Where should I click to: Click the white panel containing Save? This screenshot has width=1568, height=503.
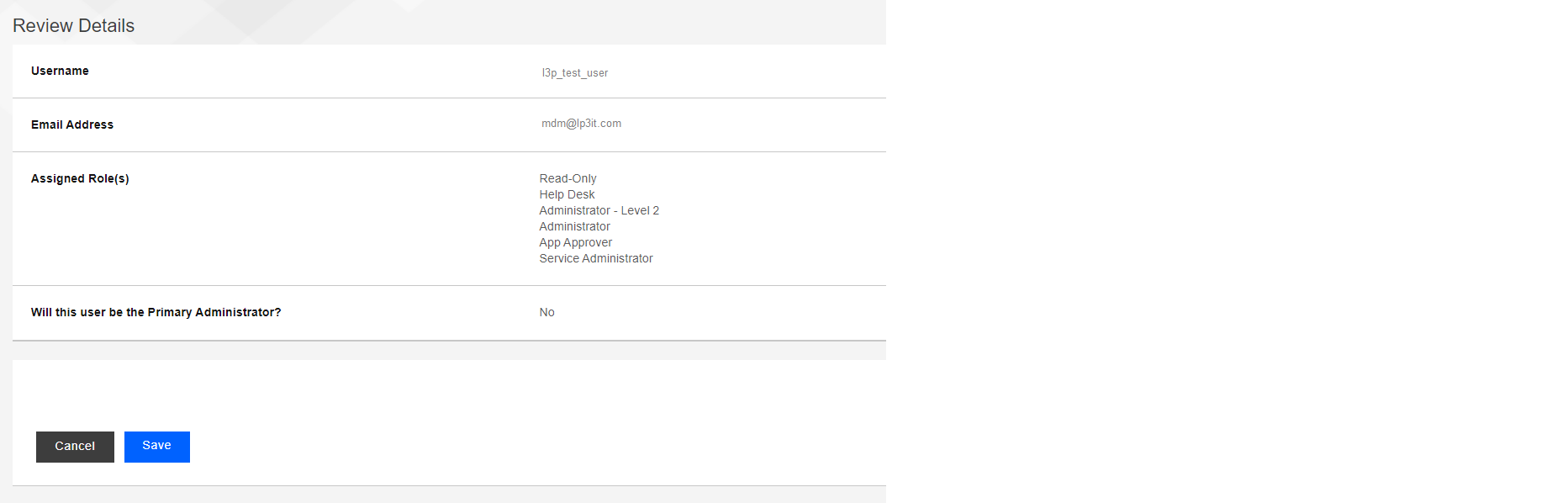click(449, 422)
